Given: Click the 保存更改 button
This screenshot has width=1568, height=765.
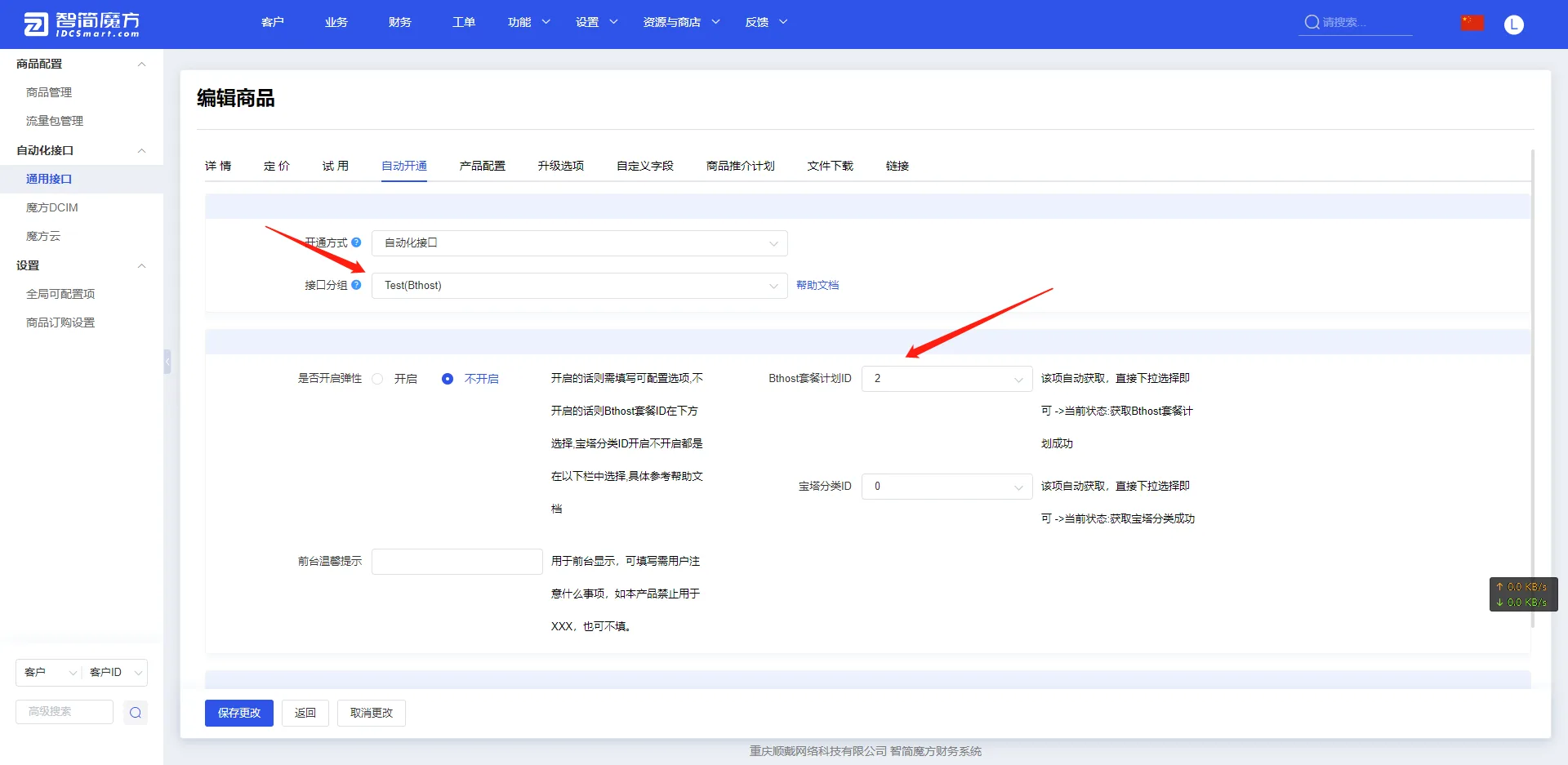Looking at the screenshot, I should 239,713.
